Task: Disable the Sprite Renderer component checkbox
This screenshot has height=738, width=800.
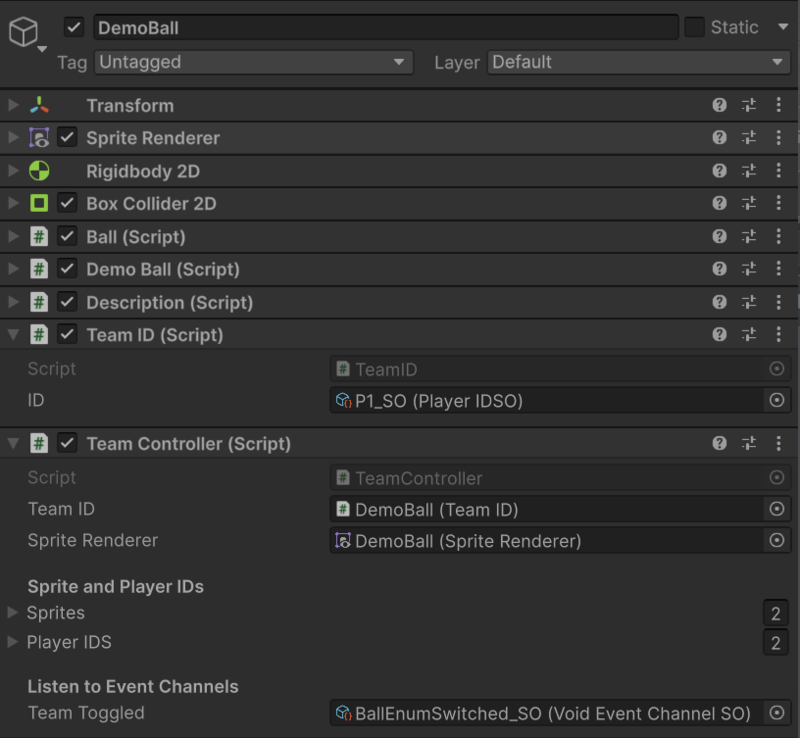Action: (x=67, y=137)
